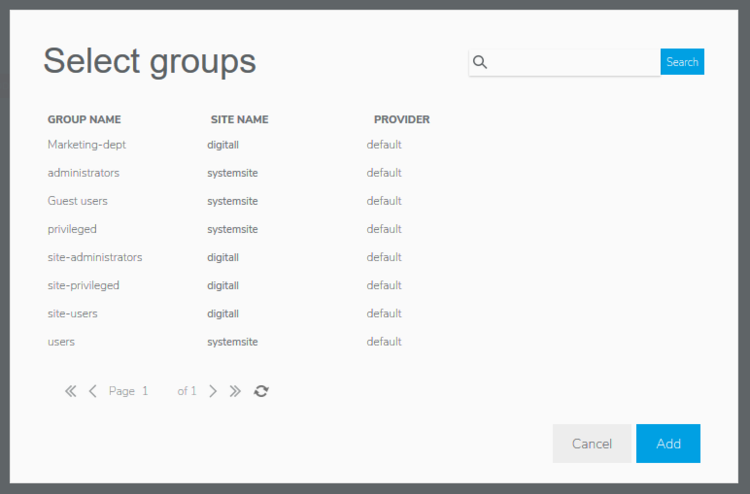Click default provider in users row
750x494 pixels.
[x=384, y=342]
